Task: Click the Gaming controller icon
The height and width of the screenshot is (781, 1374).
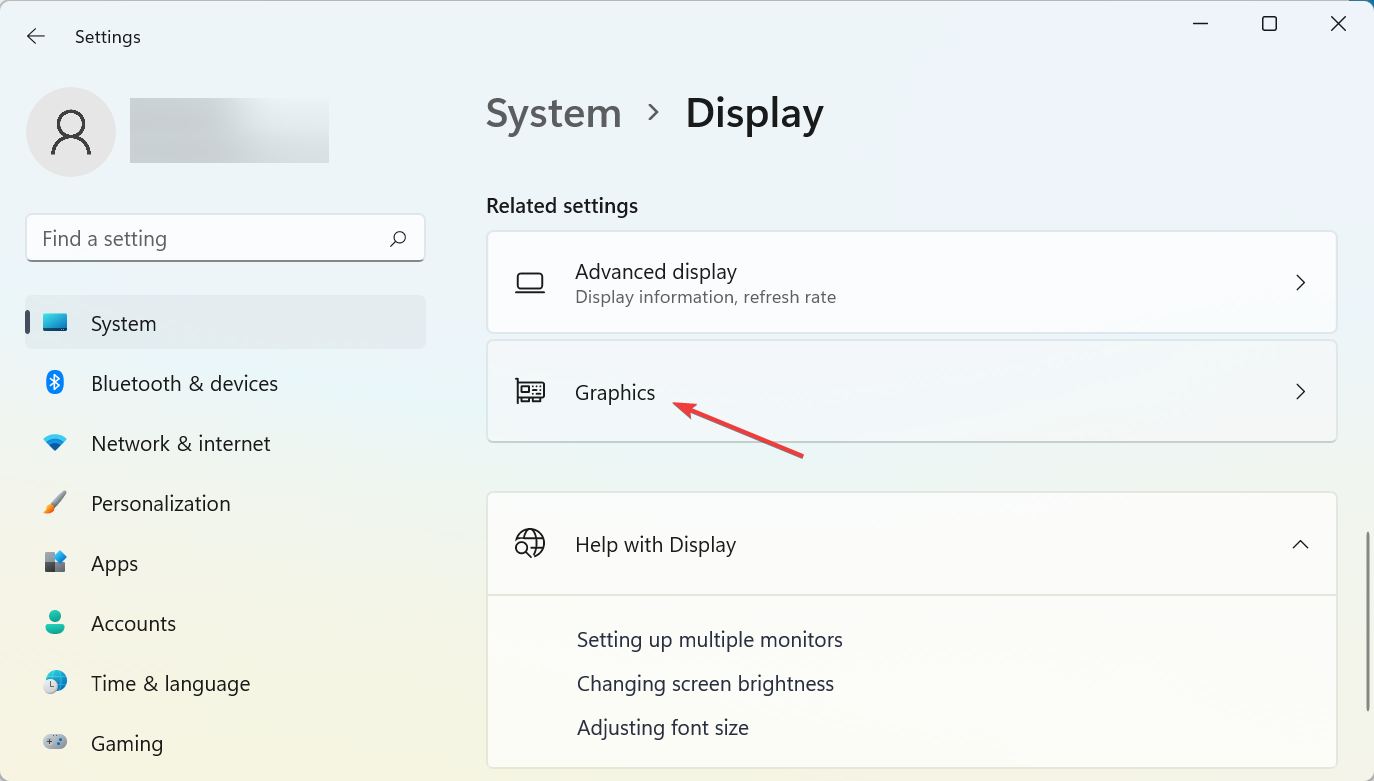Action: coord(55,743)
